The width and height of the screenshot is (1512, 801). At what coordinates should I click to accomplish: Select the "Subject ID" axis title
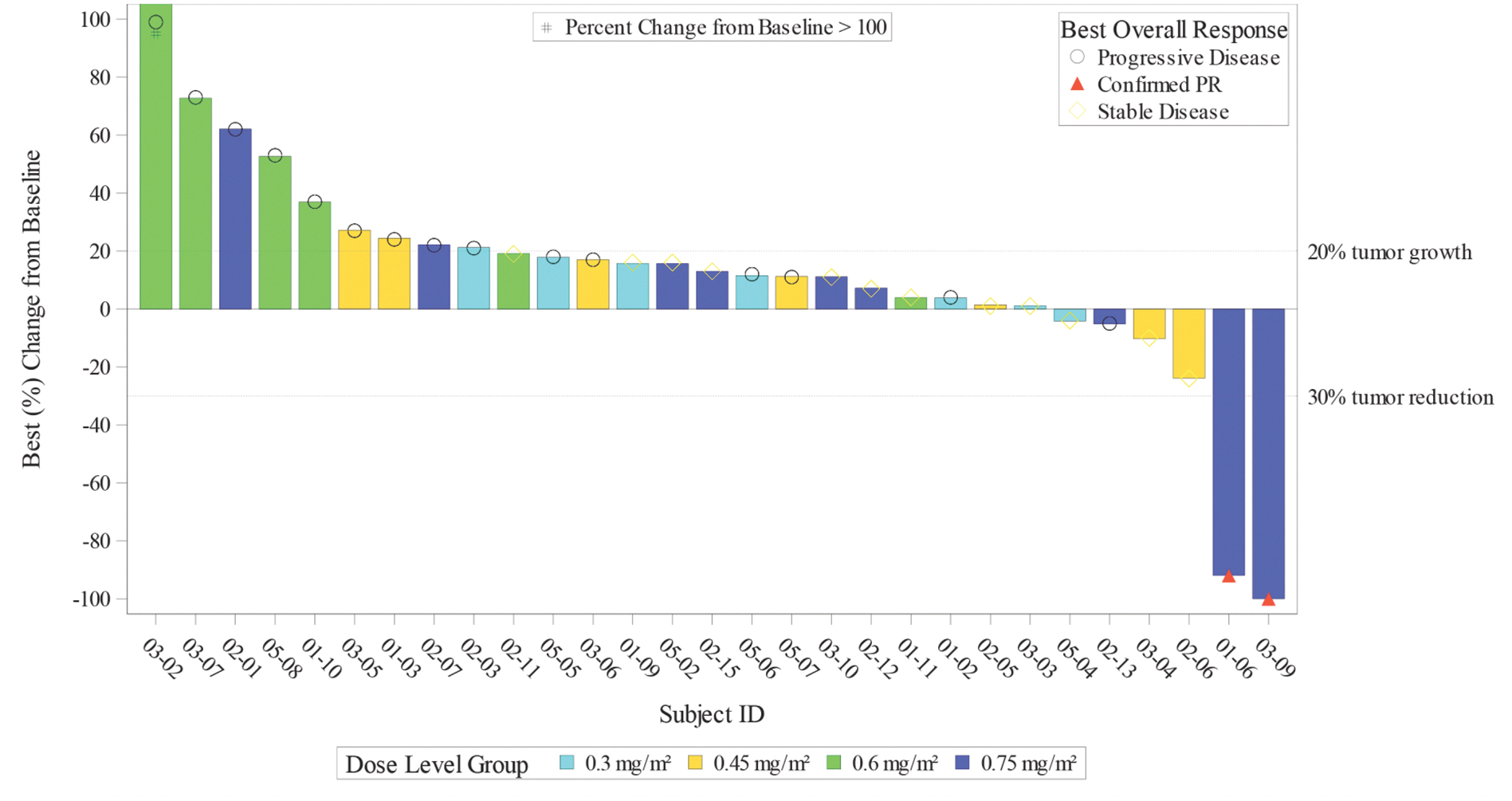pos(711,714)
